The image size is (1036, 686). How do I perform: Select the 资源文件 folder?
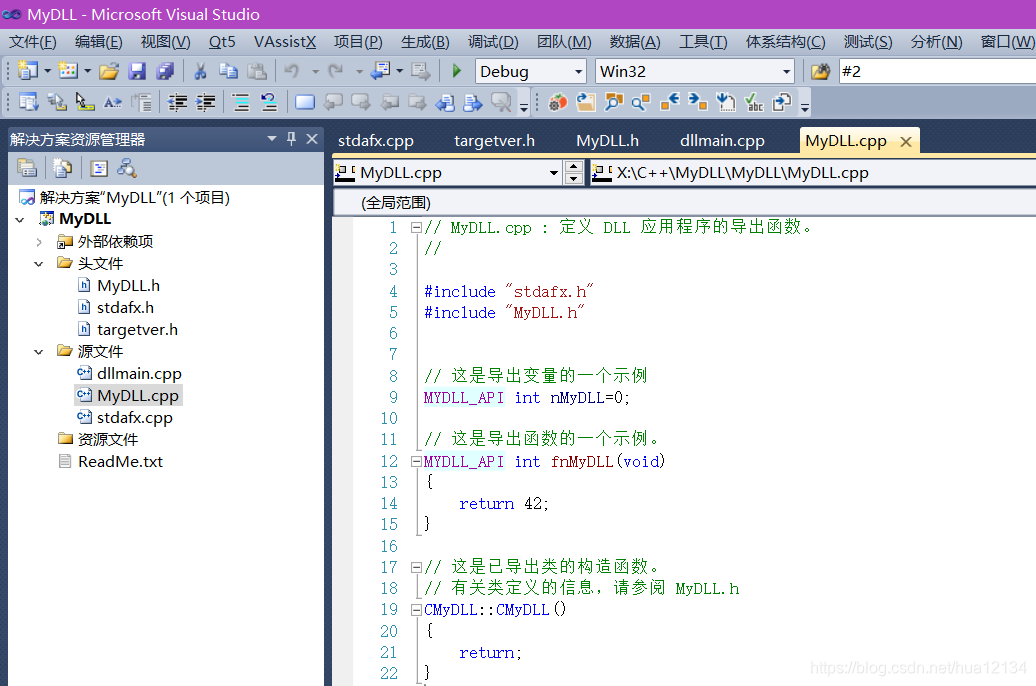tap(108, 439)
